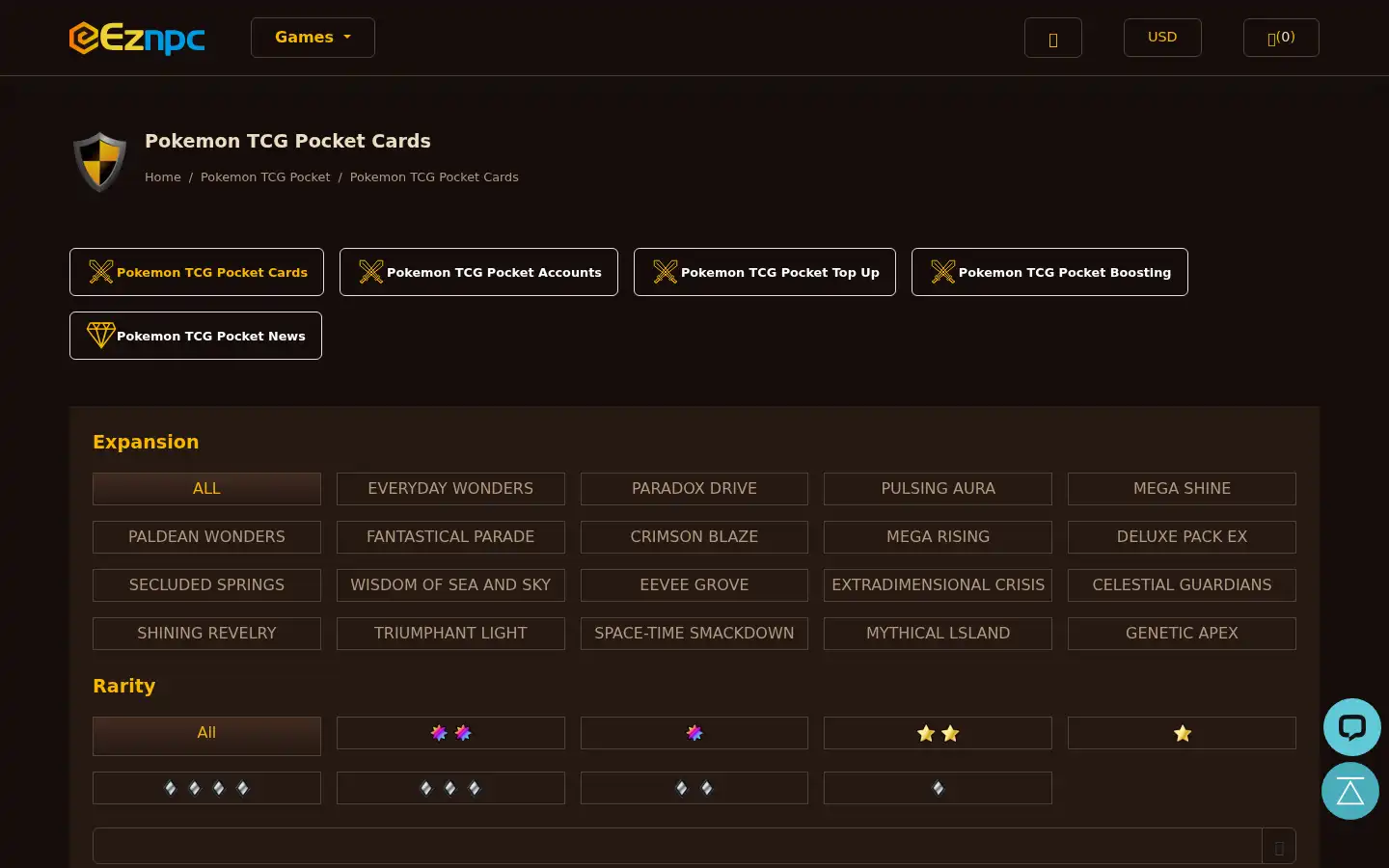Open Pokemon TCG Pocket breadcrumb link
Viewport: 1389px width, 868px height.
pos(265,177)
